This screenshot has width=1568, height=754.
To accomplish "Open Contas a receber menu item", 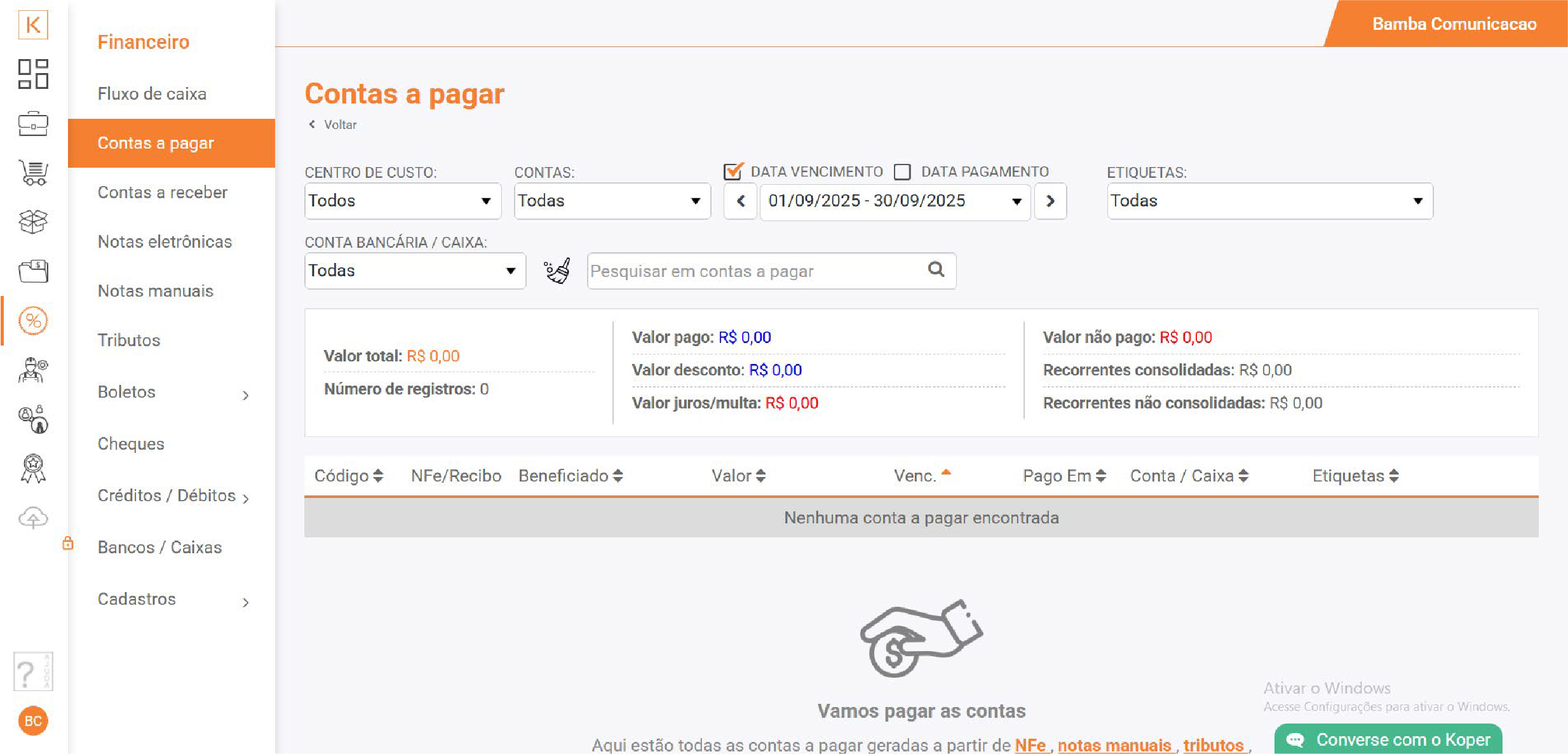I will 163,192.
